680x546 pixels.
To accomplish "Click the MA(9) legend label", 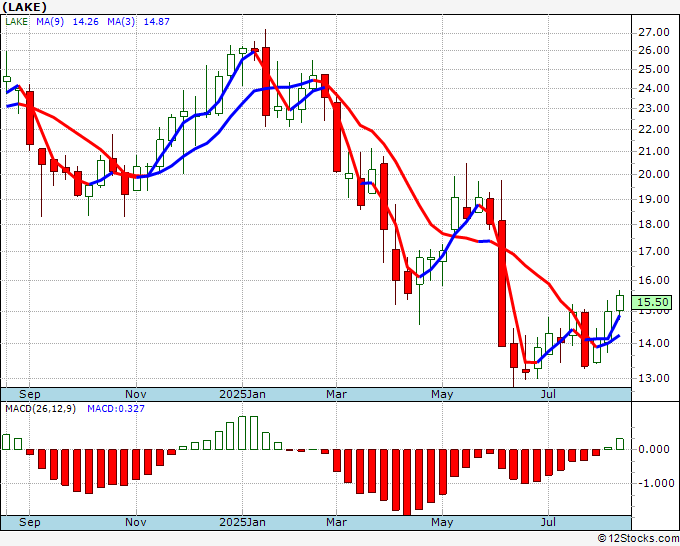I will coord(50,22).
